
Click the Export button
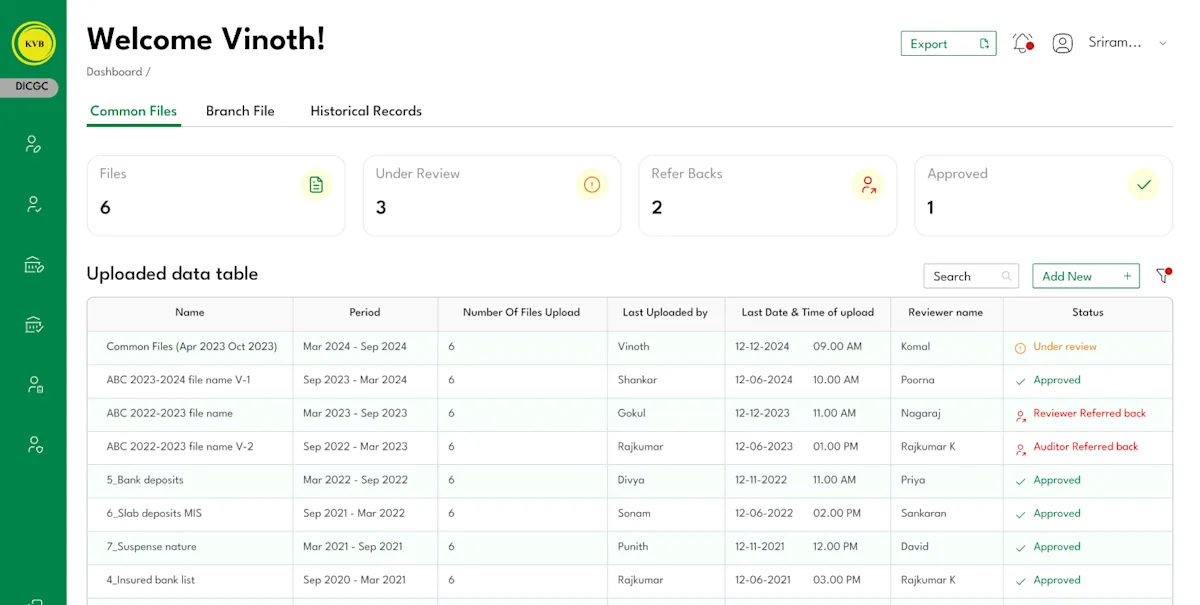(x=949, y=43)
